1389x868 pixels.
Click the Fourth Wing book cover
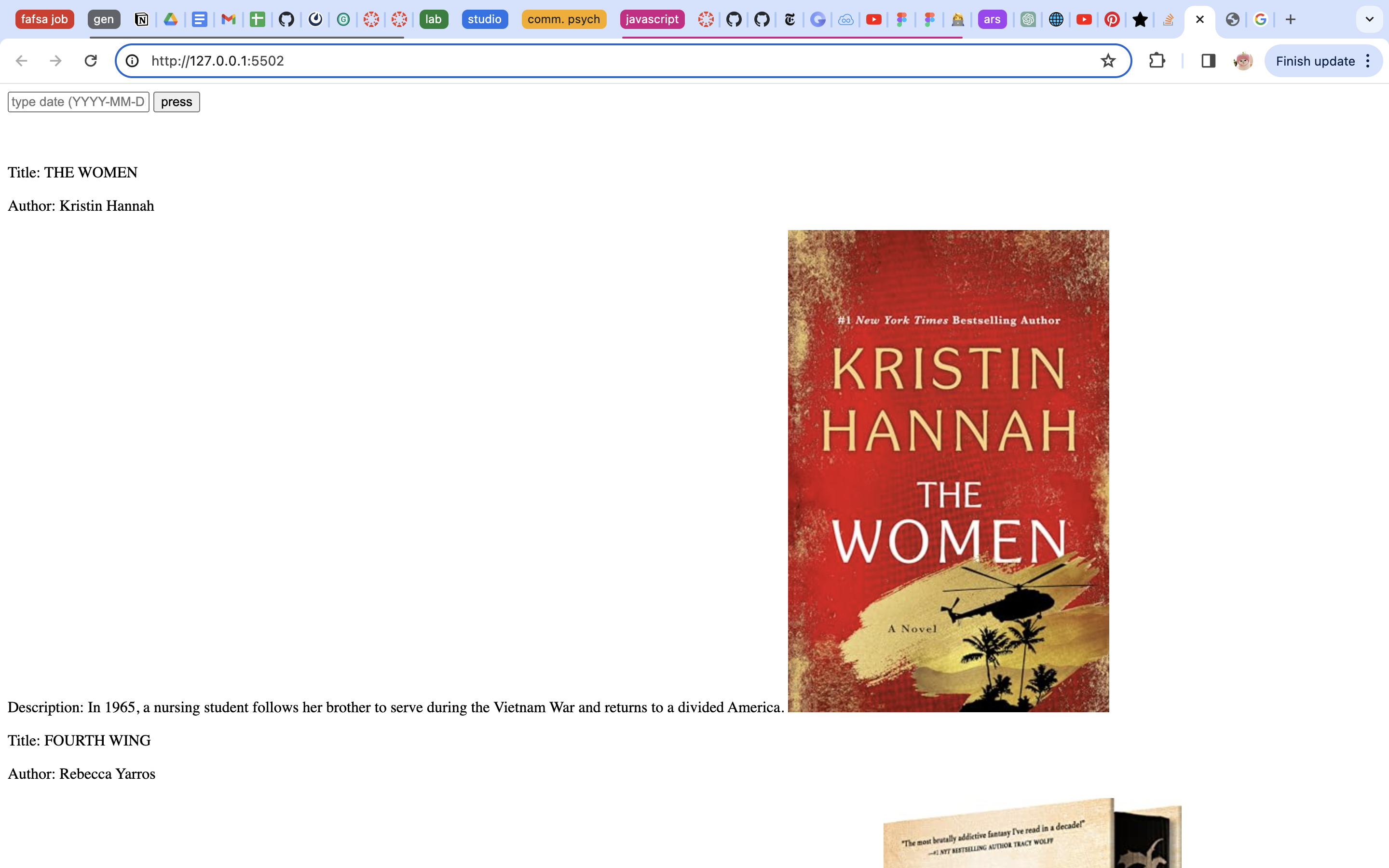(x=1032, y=833)
